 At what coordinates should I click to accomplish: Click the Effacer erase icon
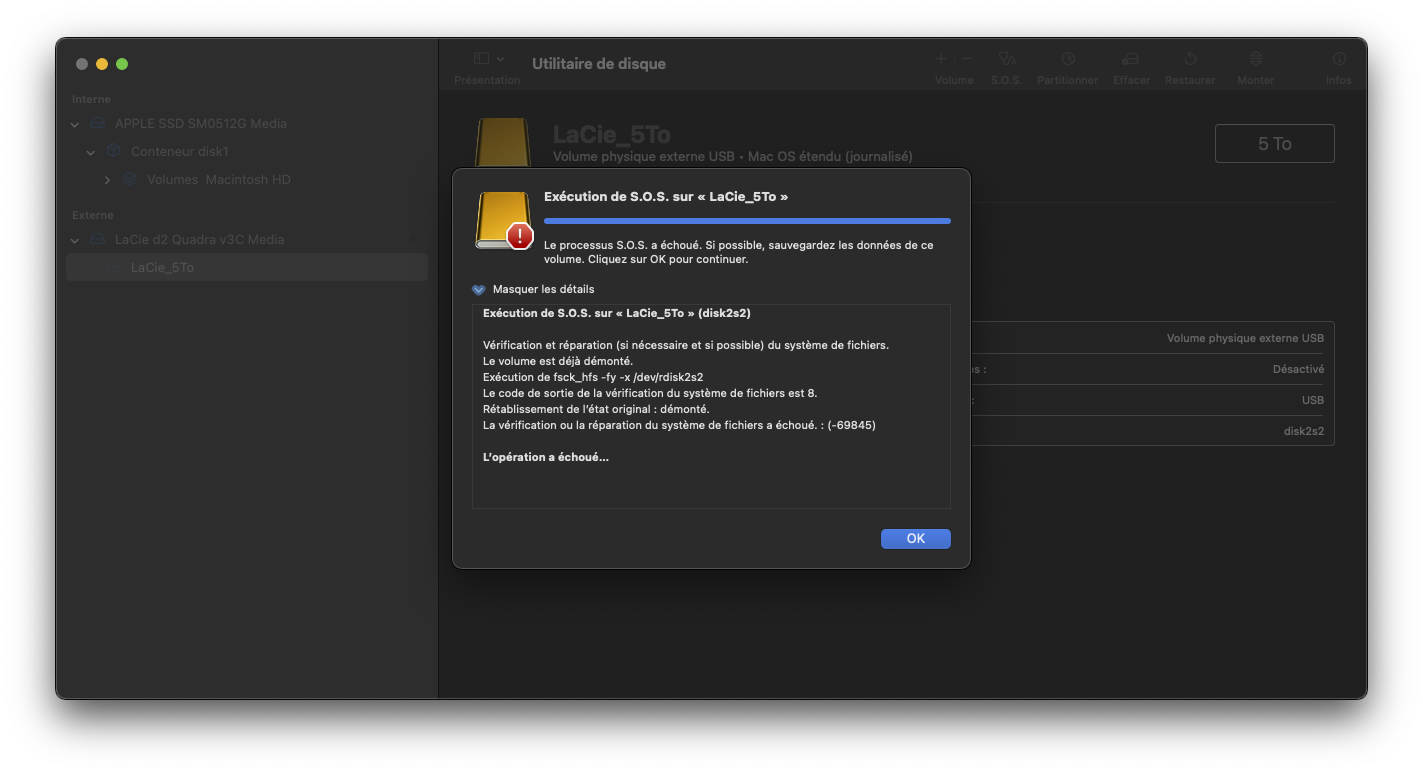[x=1131, y=60]
